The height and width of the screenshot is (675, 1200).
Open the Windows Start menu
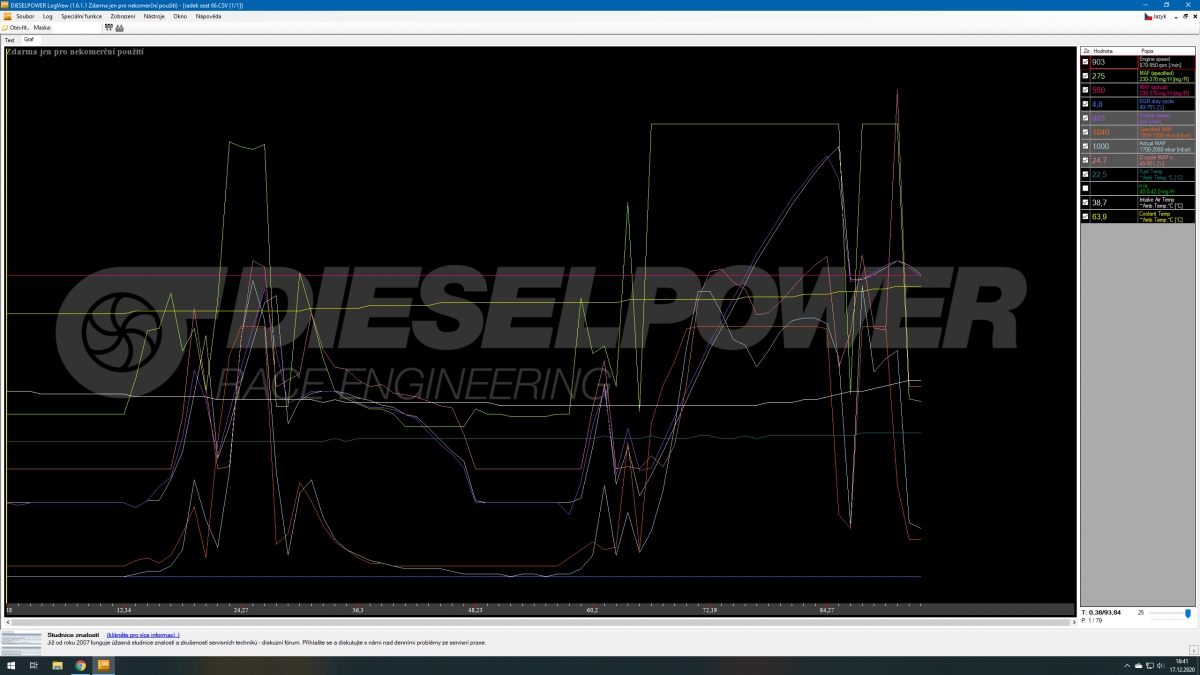pos(11,665)
